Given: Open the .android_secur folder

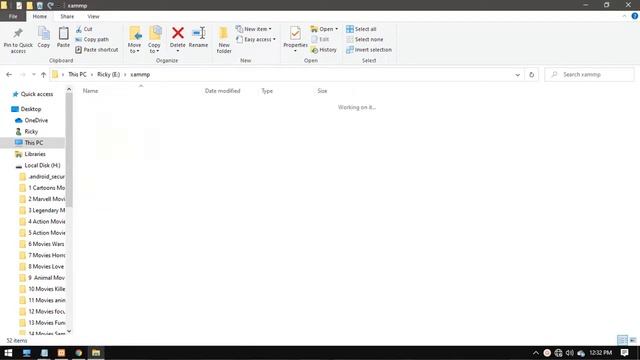Looking at the screenshot, I should pyautogui.click(x=42, y=176).
